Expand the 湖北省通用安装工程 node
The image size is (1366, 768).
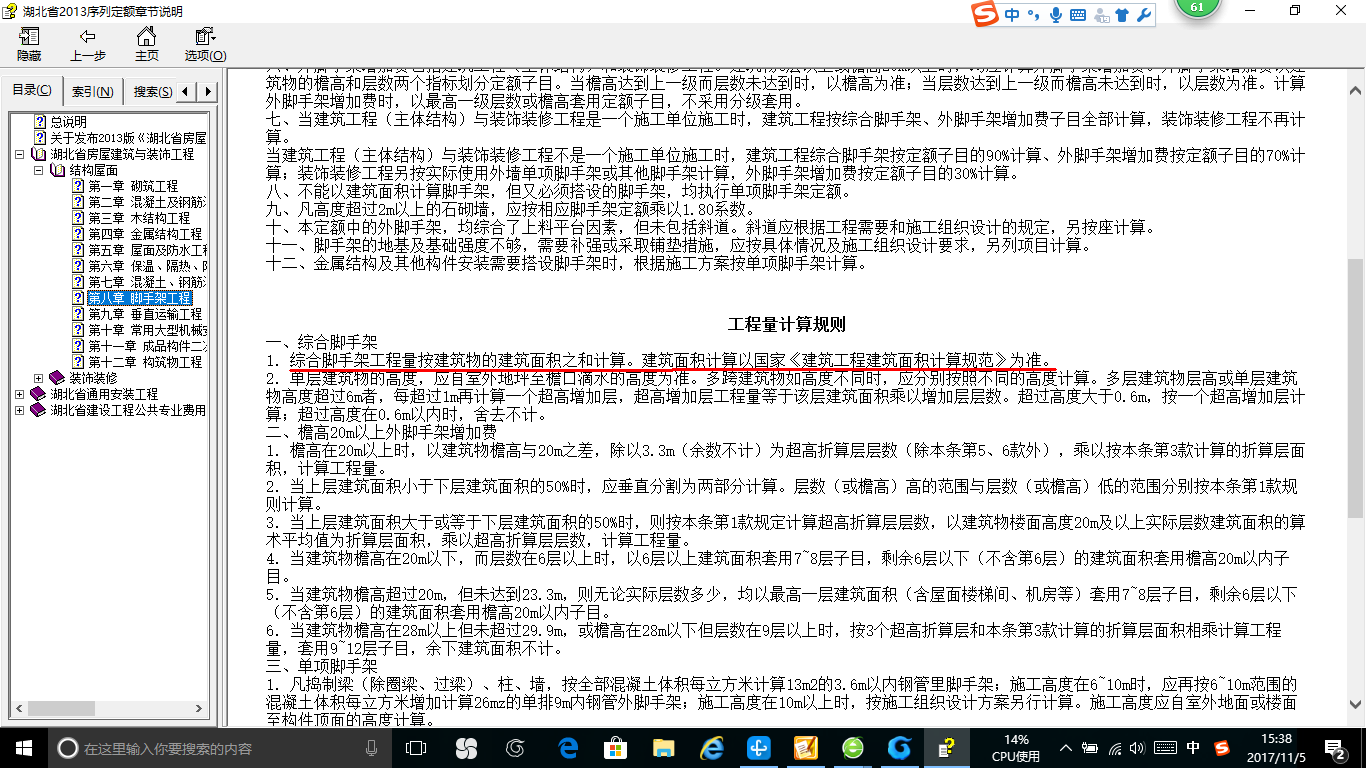(x=20, y=394)
